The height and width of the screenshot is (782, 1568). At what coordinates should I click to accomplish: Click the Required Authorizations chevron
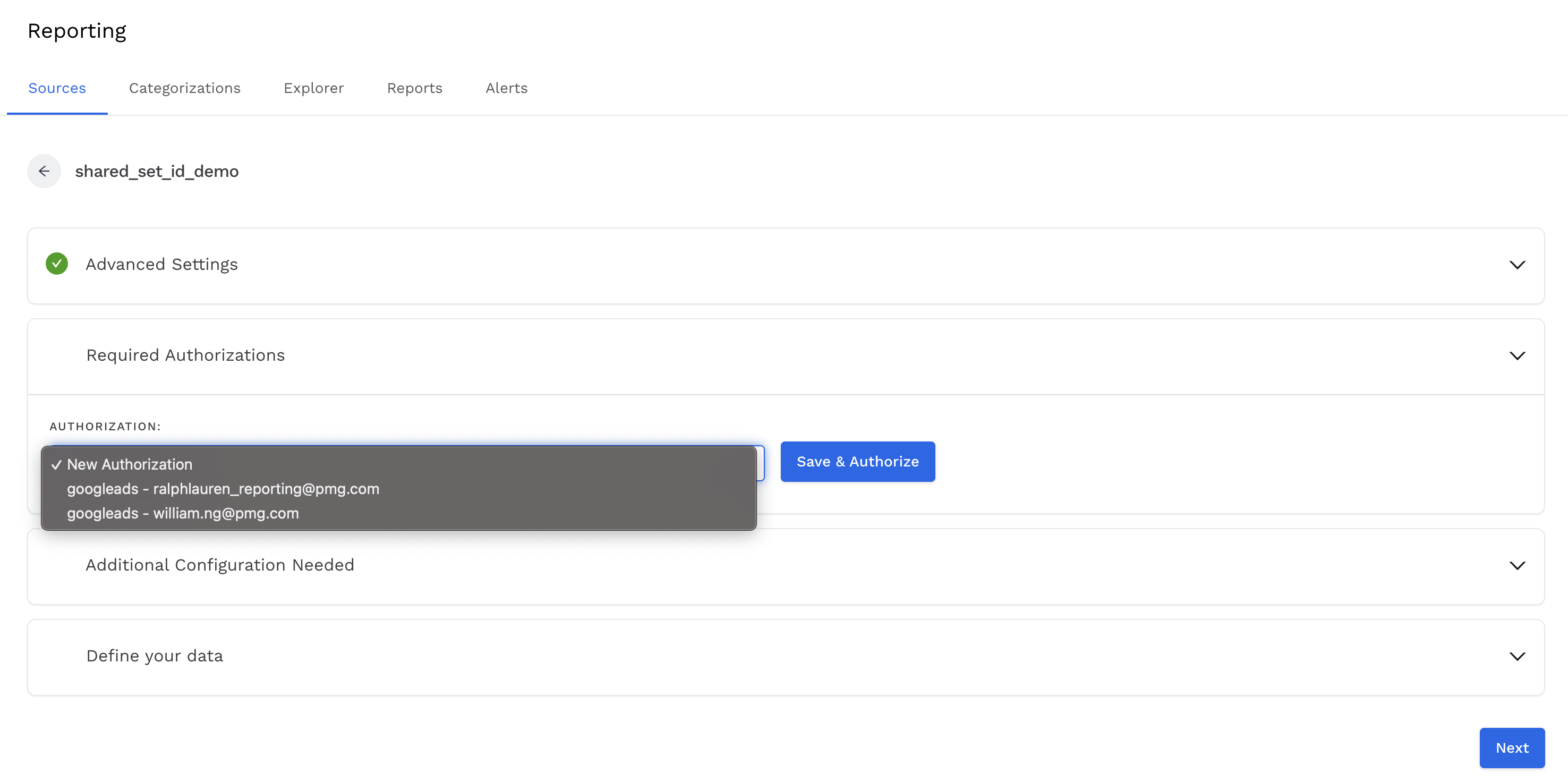pos(1518,355)
